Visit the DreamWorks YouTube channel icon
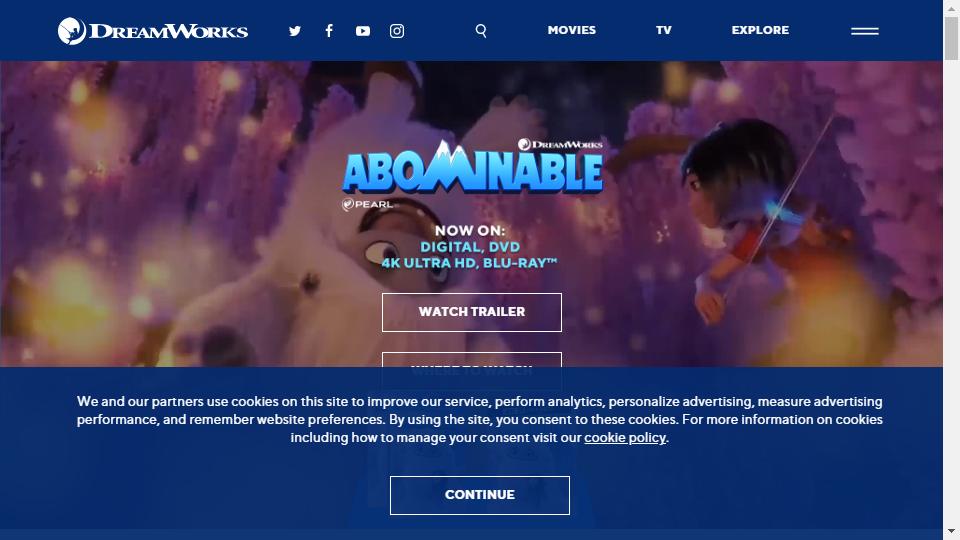Screen dimensions: 960x540 [363, 31]
